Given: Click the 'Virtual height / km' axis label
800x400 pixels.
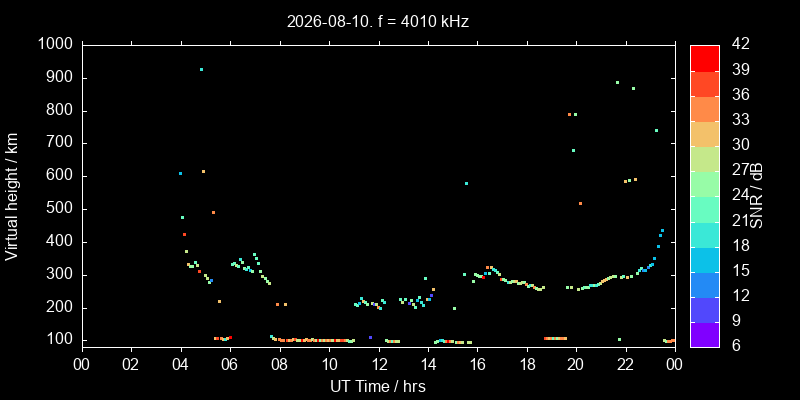Looking at the screenshot, I should 12,196.
